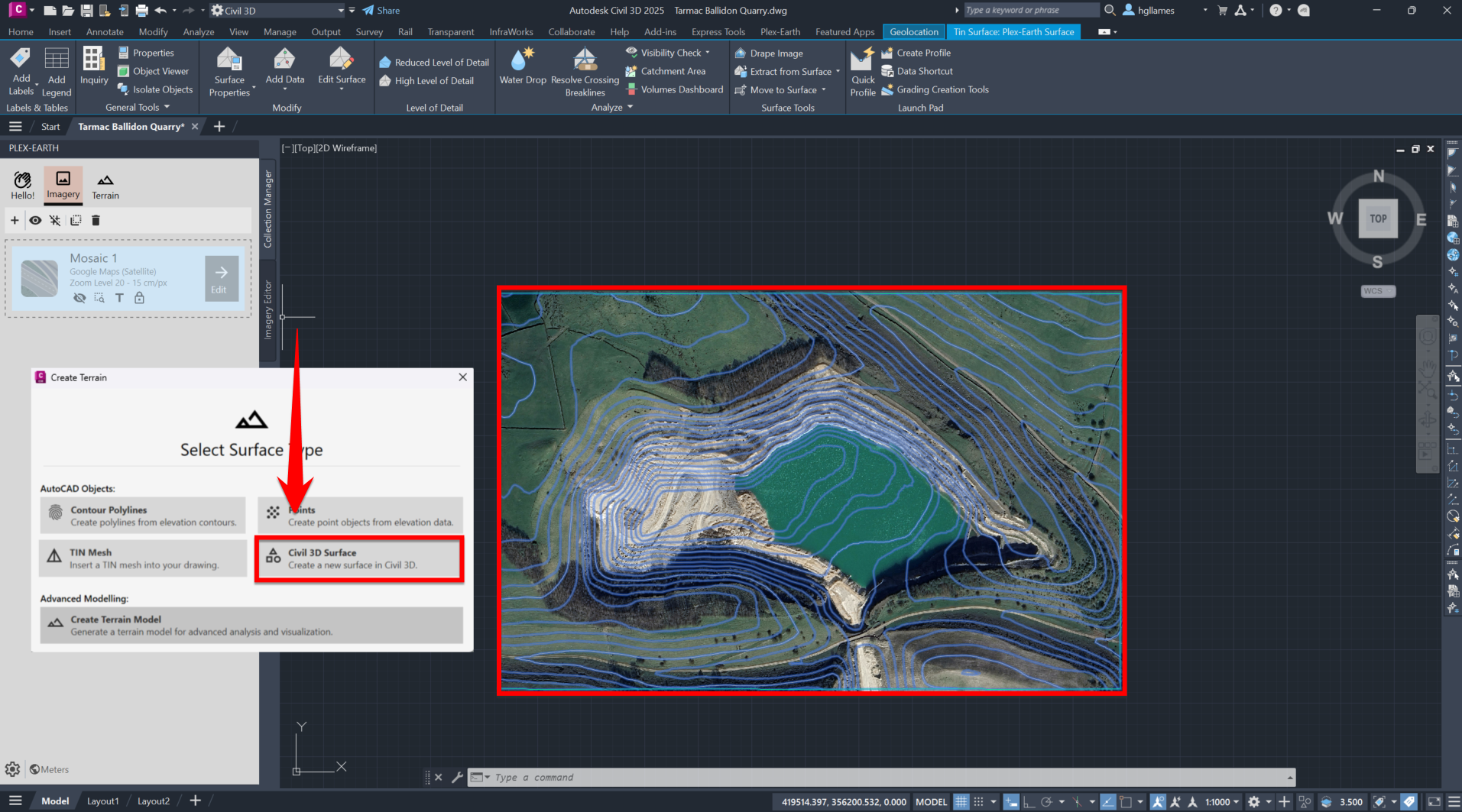The image size is (1462, 812).
Task: Choose Civil 3D Surface option
Action: [x=359, y=559]
